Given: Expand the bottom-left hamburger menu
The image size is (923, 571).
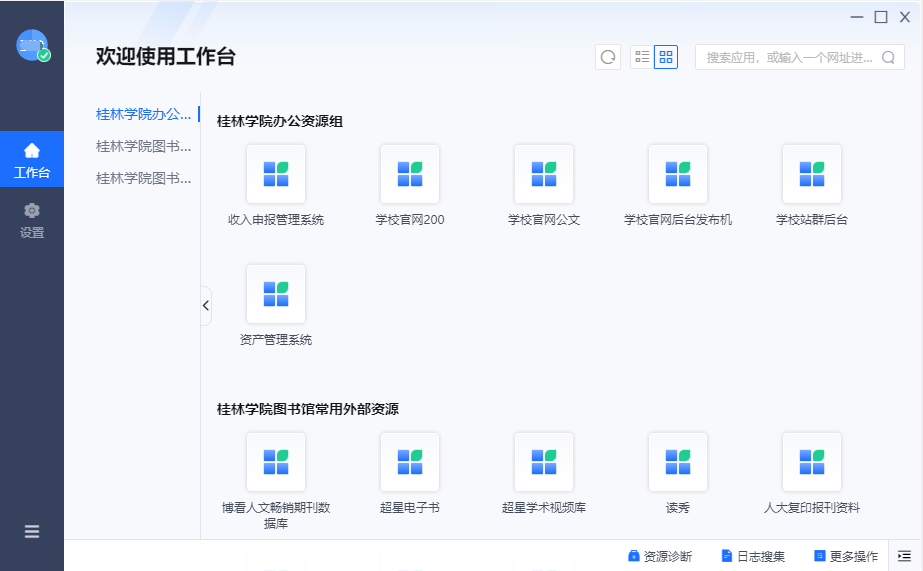Looking at the screenshot, I should (x=32, y=532).
